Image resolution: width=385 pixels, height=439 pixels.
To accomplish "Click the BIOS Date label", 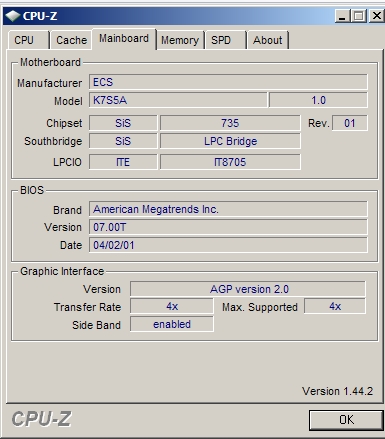I will tap(71, 245).
